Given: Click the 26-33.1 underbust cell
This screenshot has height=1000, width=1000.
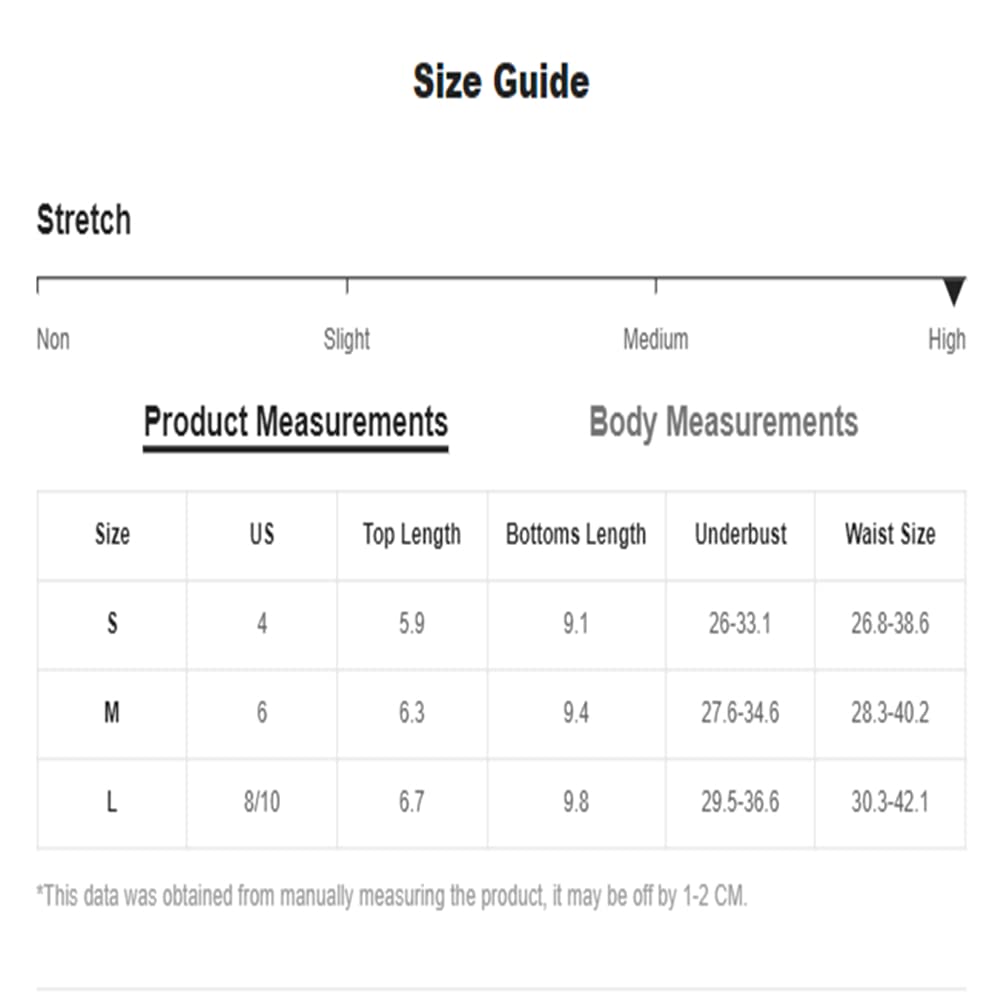Looking at the screenshot, I should click(740, 624).
